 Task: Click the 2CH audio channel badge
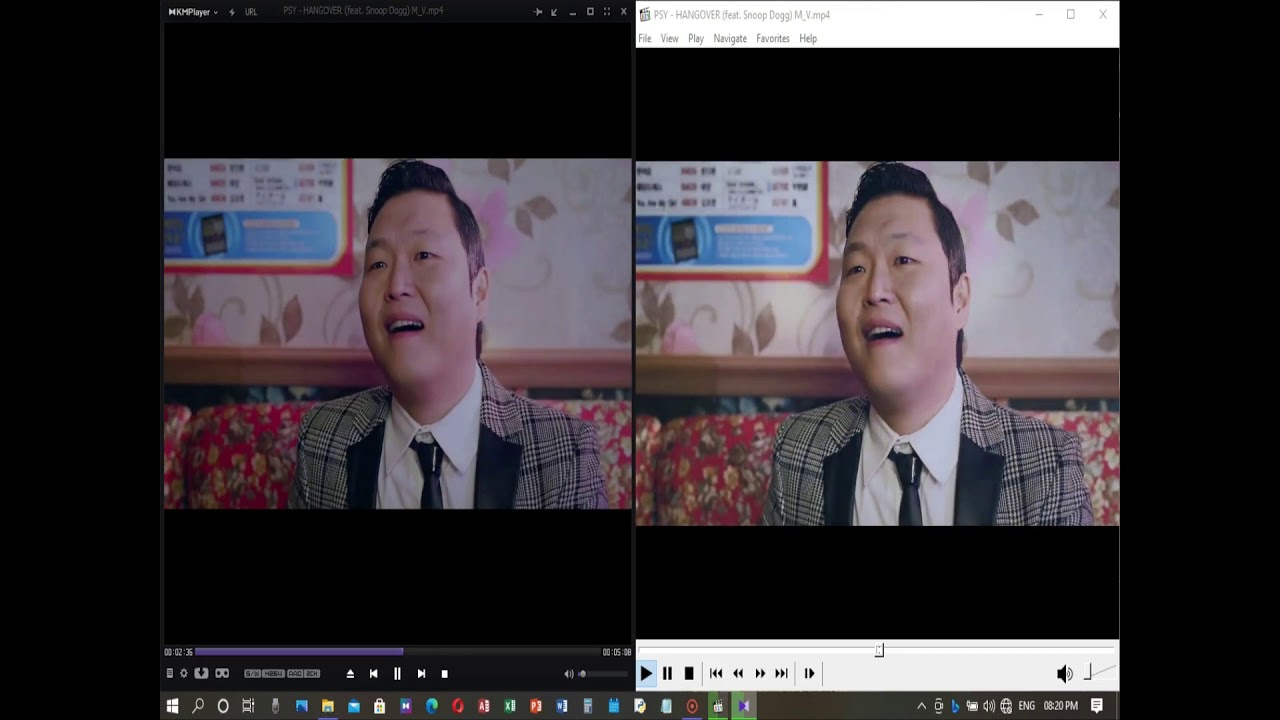312,674
